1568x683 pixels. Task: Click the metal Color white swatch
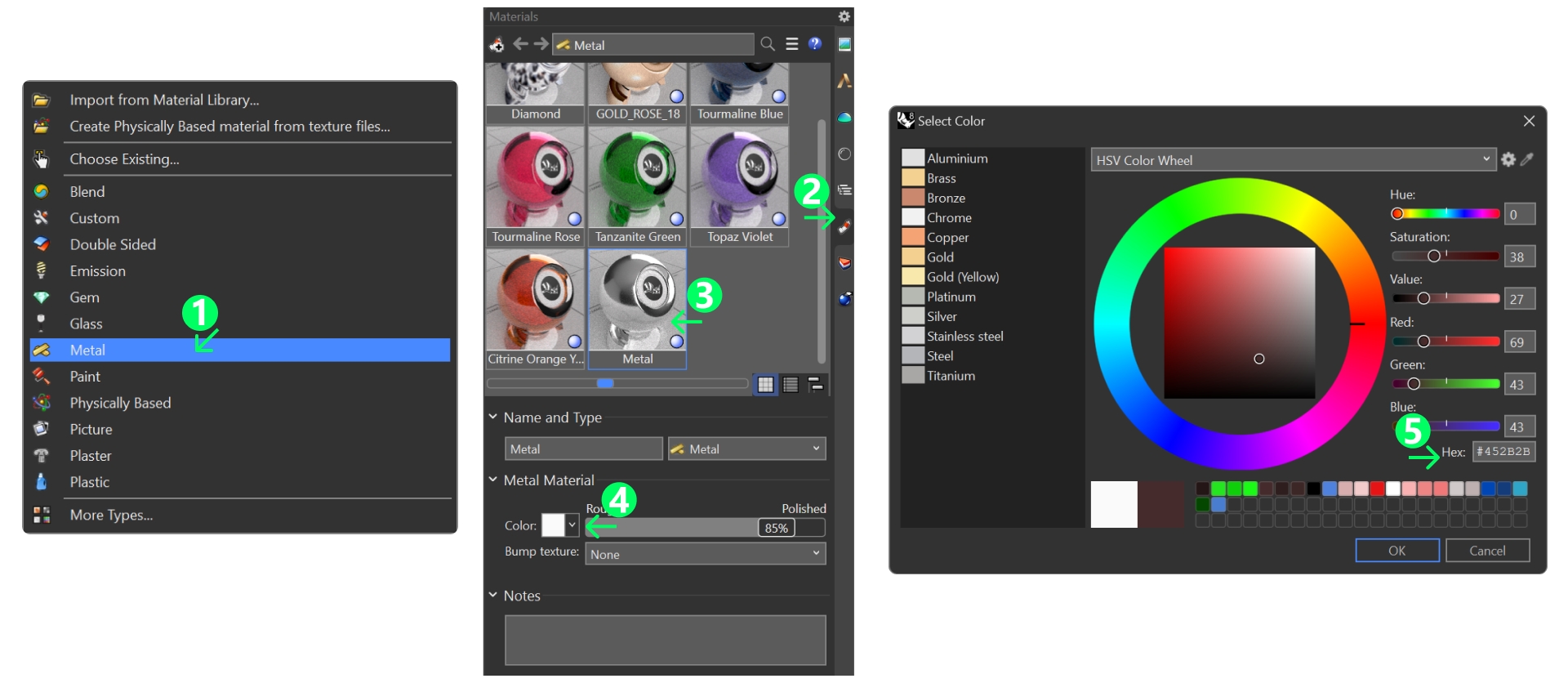(x=553, y=525)
